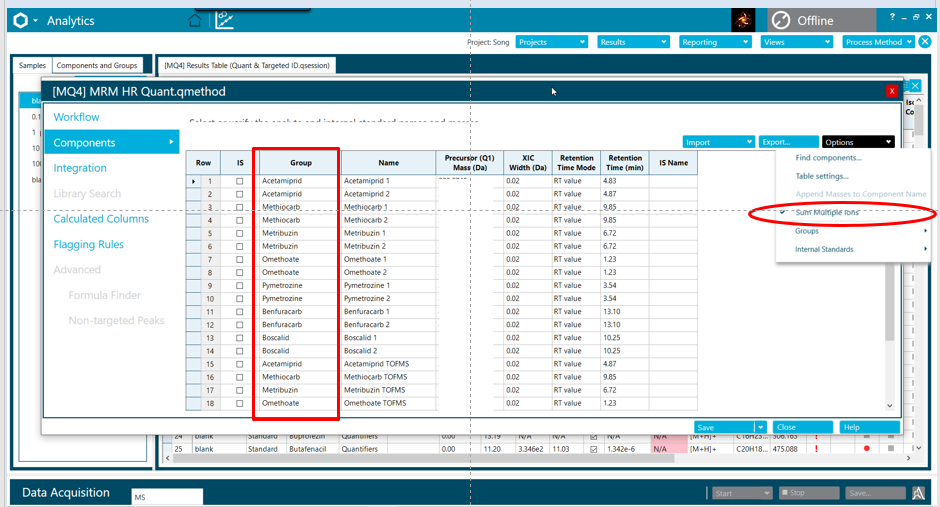Tick the IS checkbox for Acetamiprid 1
The height and width of the screenshot is (507, 940).
pos(240,181)
